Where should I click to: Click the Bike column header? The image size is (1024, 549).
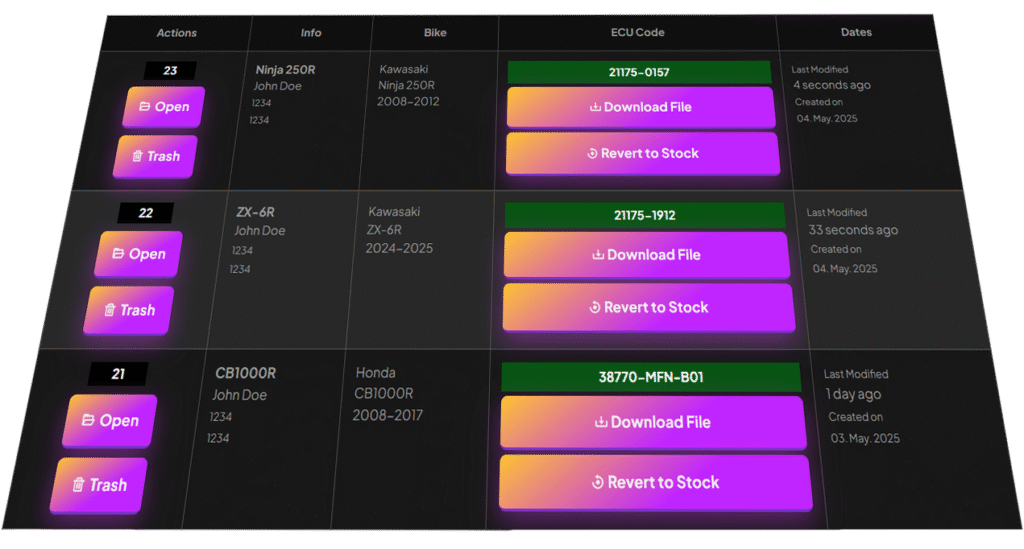tap(435, 33)
